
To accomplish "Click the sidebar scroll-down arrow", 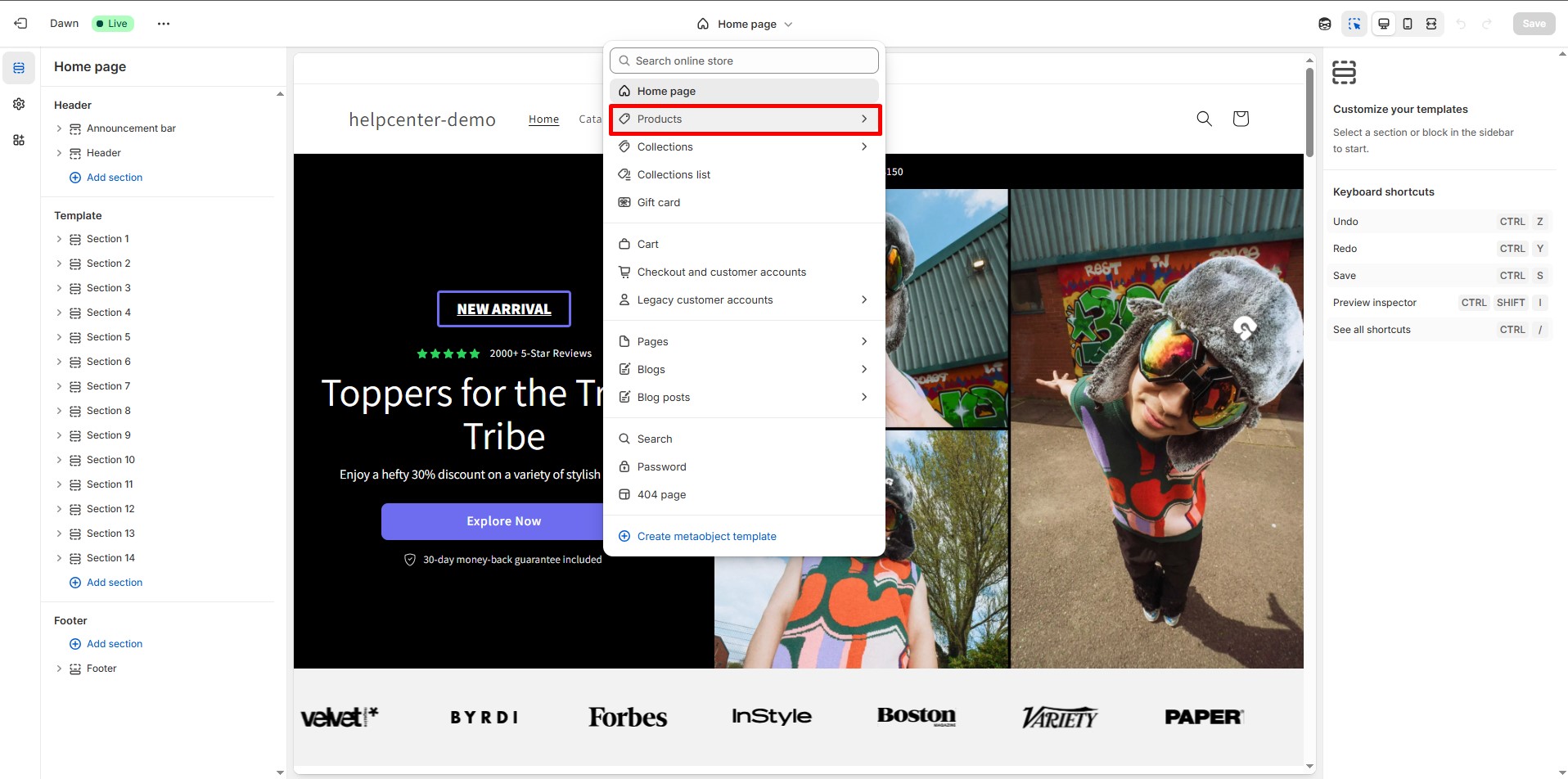I will click(x=280, y=772).
